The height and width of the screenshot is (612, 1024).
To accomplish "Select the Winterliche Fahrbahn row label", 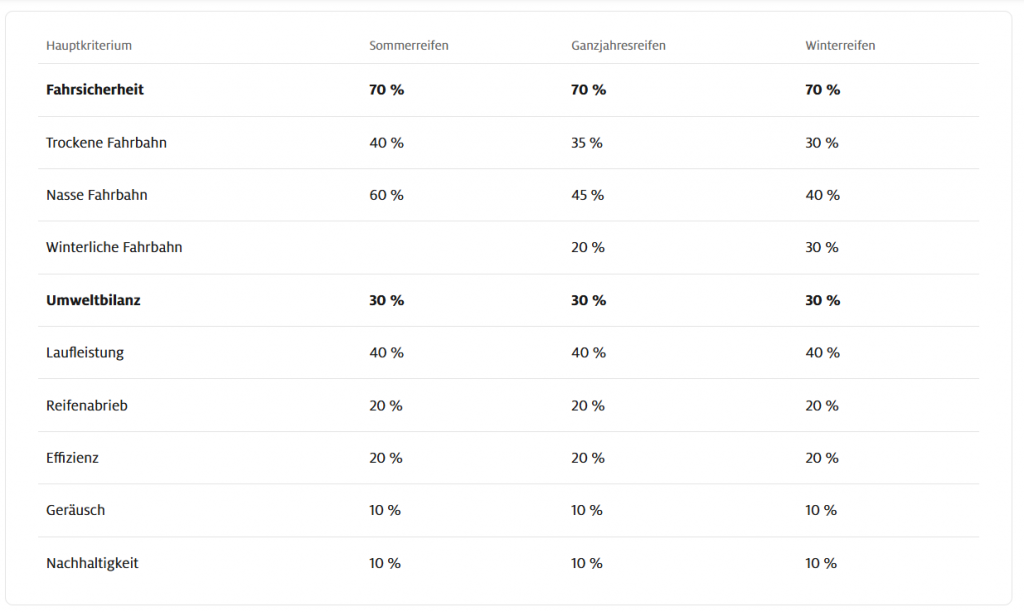I will (114, 247).
